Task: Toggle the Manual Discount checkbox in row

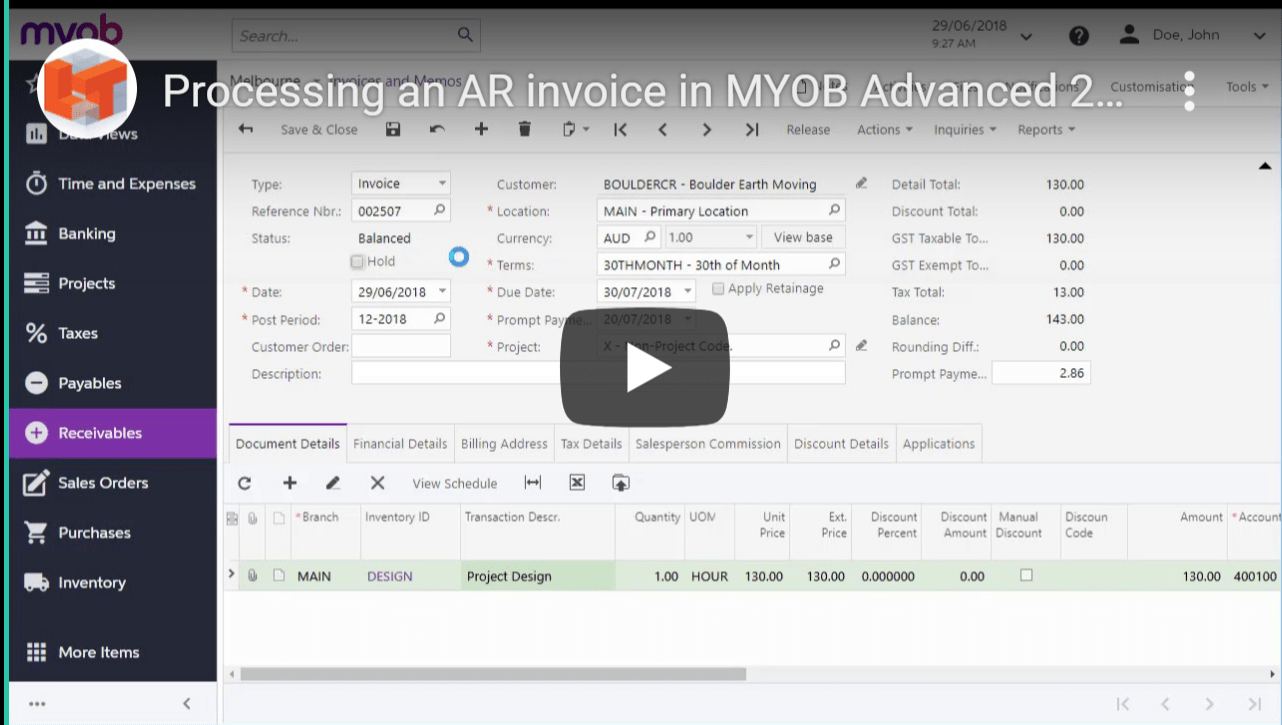Action: [x=1026, y=575]
